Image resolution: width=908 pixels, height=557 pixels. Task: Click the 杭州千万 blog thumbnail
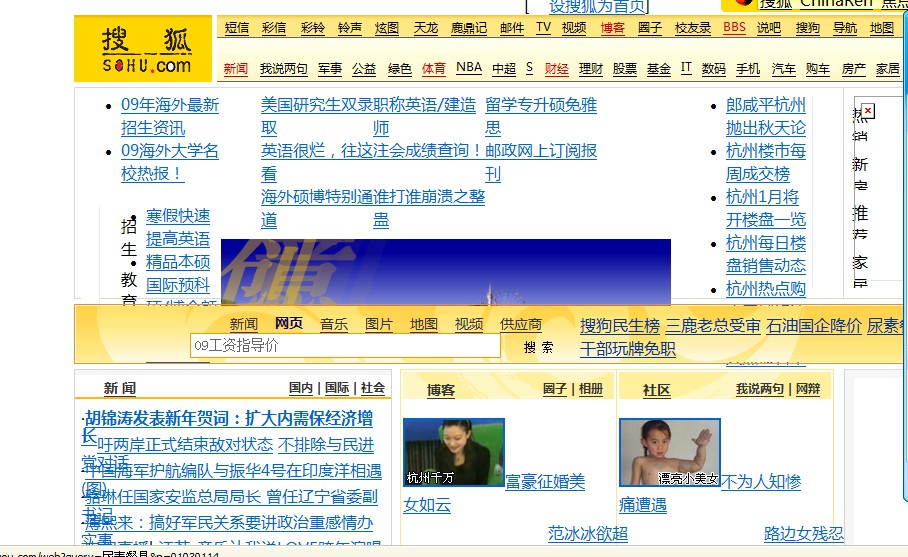pos(453,452)
